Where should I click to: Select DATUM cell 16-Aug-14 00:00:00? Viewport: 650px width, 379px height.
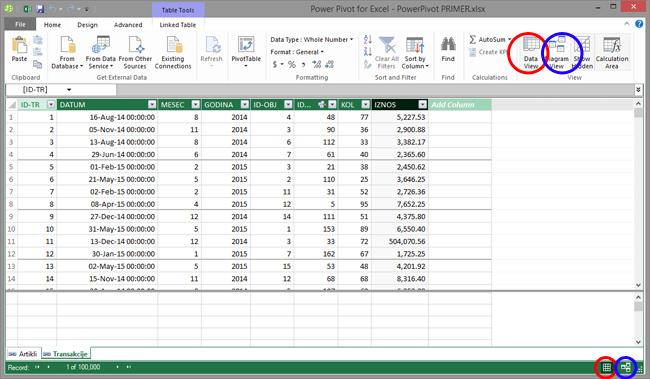107,117
